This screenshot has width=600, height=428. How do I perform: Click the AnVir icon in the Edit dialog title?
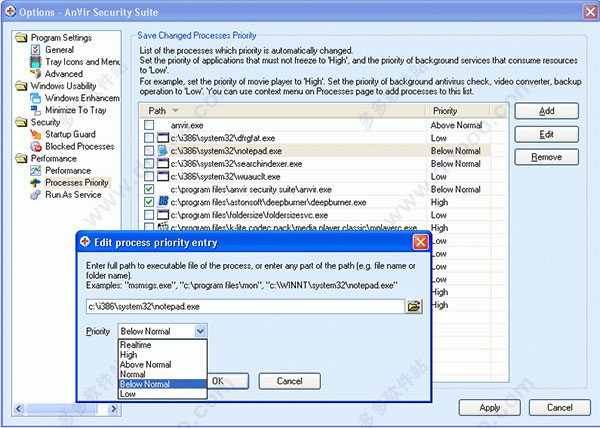click(x=85, y=242)
